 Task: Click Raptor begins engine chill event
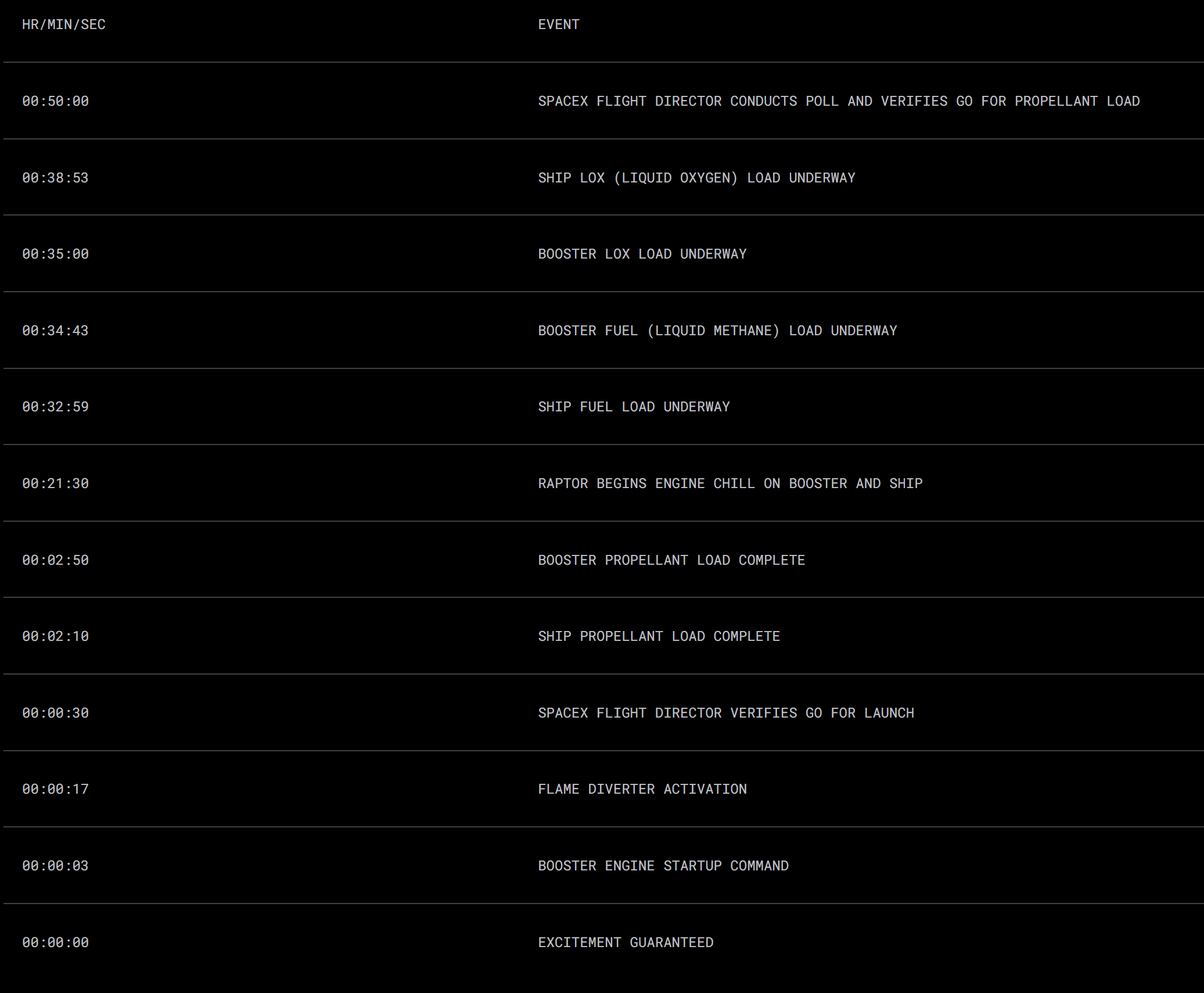click(730, 483)
